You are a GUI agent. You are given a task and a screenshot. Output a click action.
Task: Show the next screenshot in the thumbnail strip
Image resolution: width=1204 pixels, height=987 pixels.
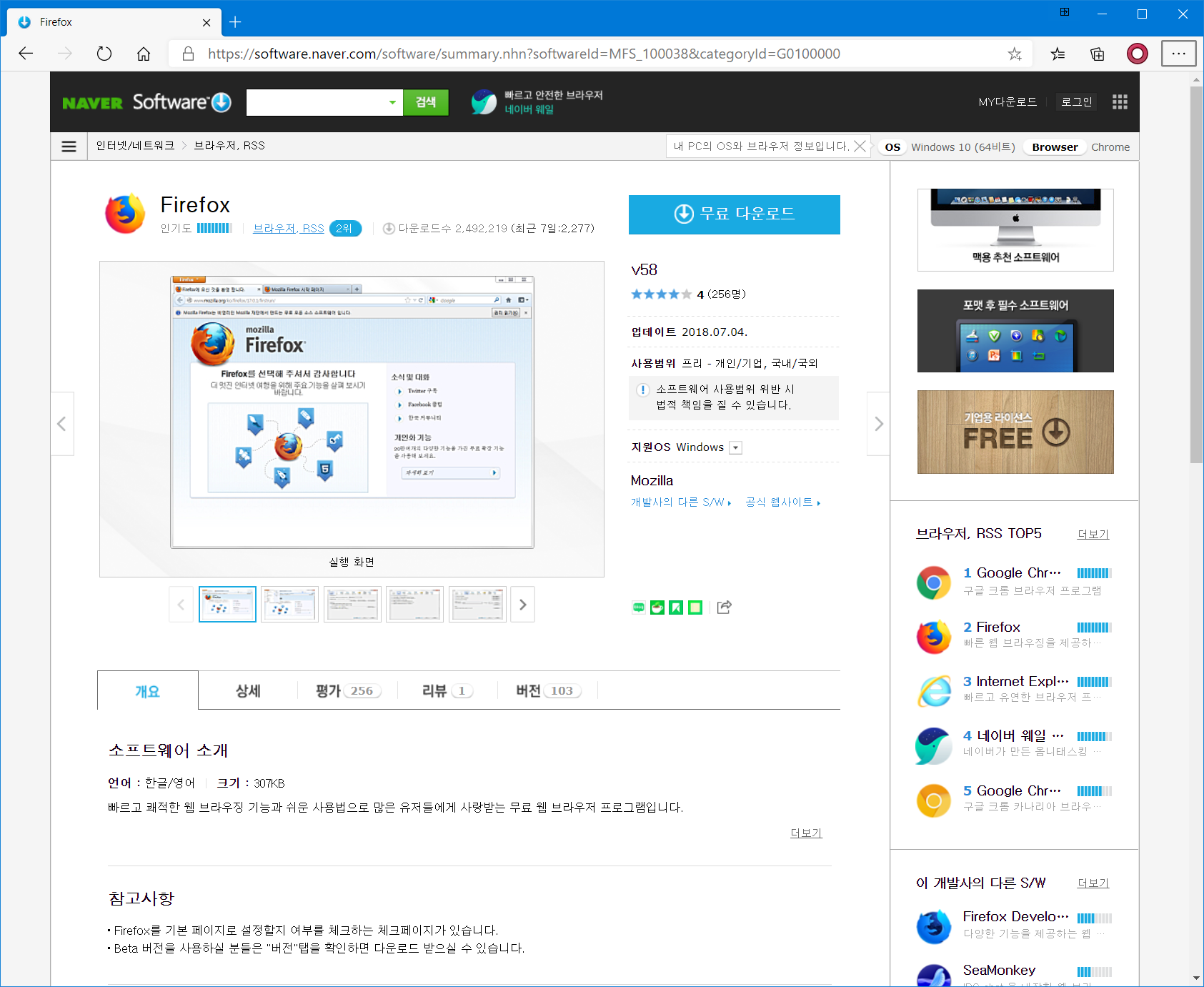(523, 605)
